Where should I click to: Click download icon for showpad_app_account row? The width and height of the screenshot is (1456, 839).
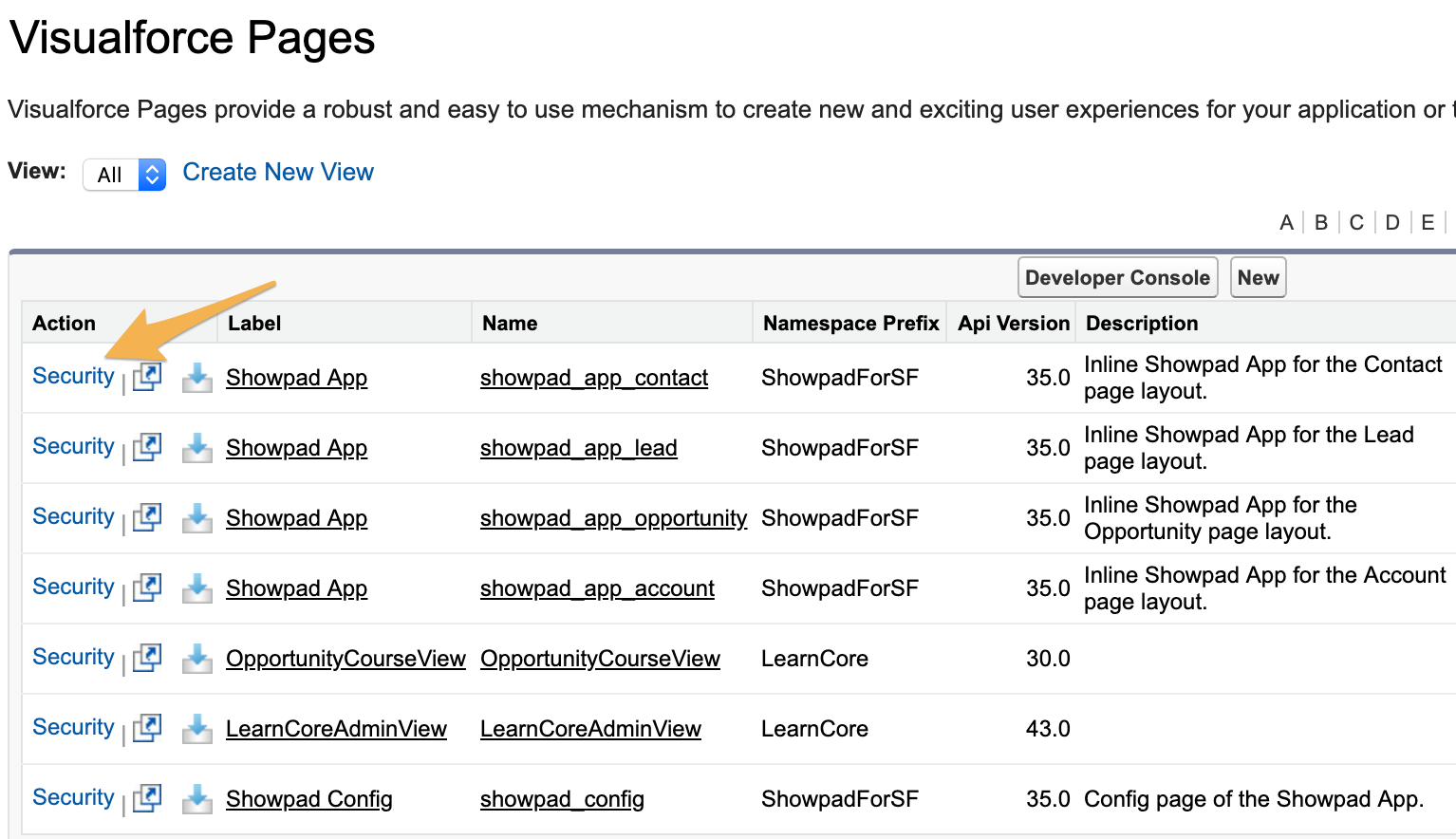(x=197, y=587)
